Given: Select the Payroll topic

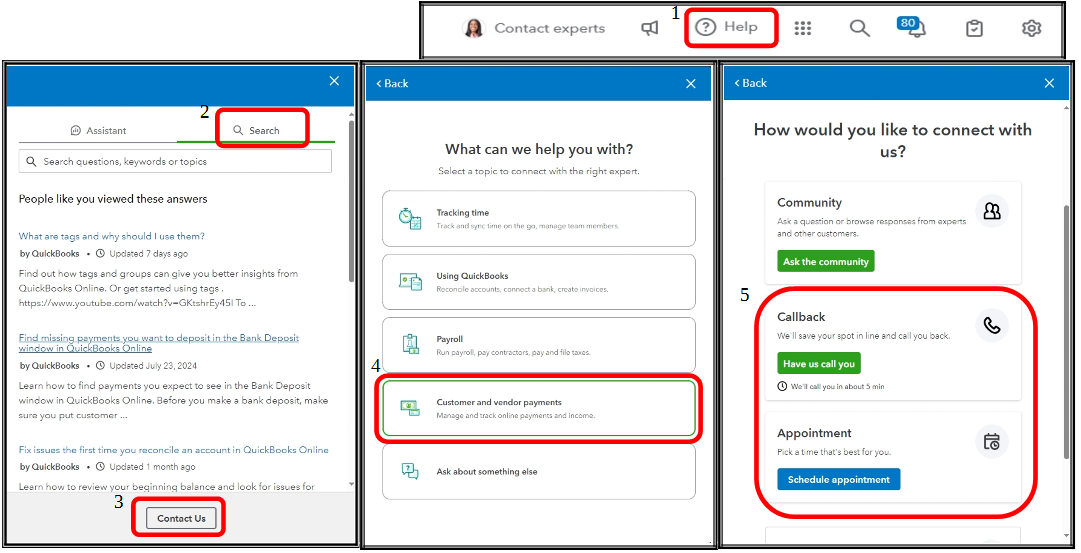Looking at the screenshot, I should tap(539, 345).
